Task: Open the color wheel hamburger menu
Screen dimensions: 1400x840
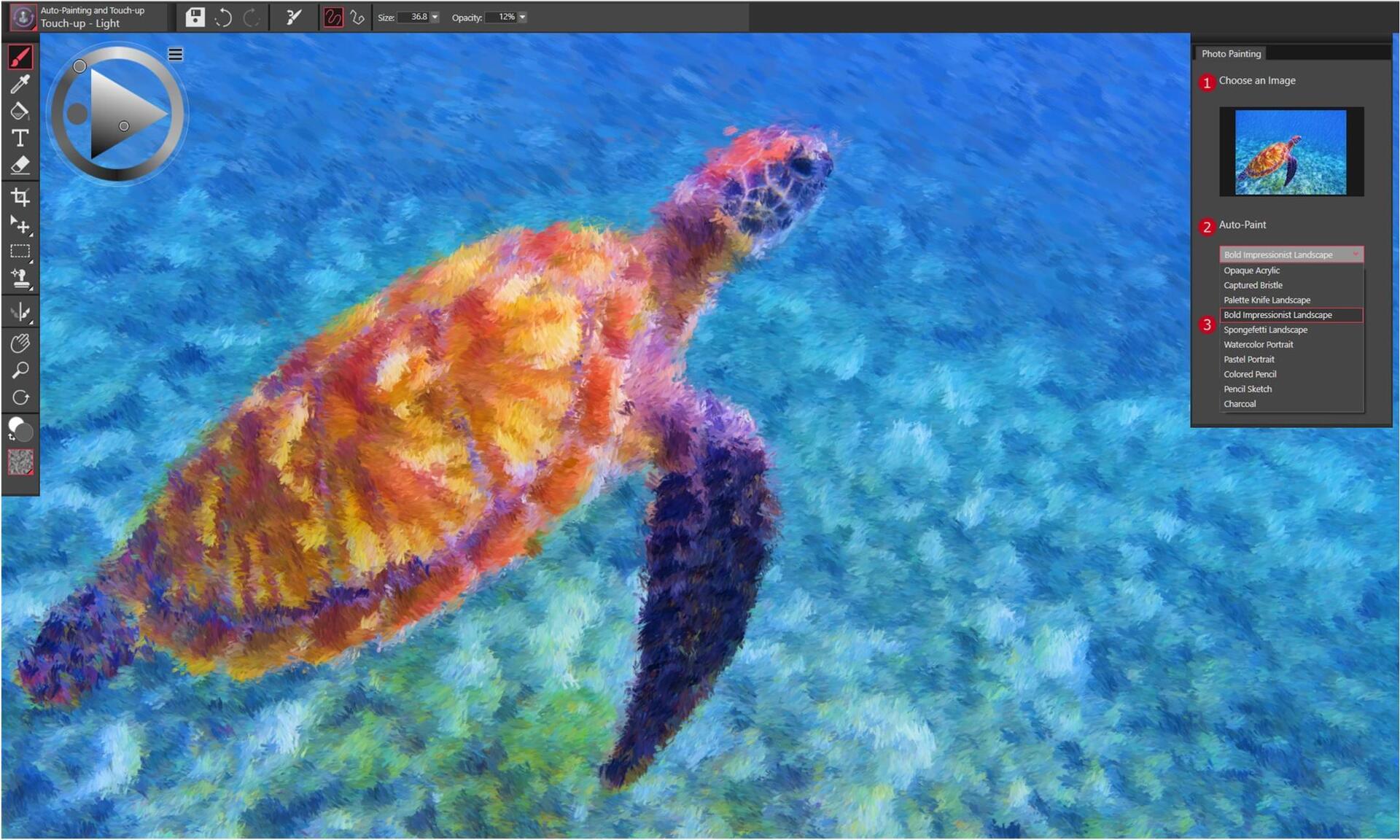Action: (175, 55)
